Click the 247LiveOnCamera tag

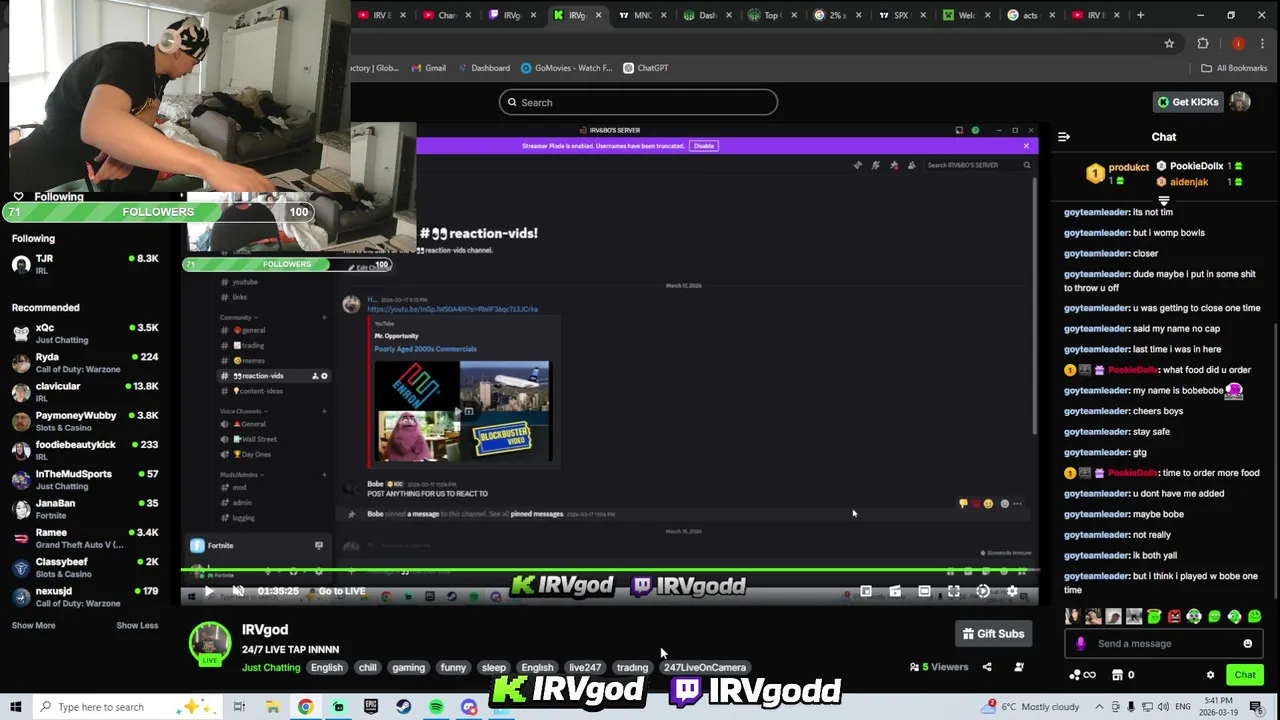coord(705,668)
